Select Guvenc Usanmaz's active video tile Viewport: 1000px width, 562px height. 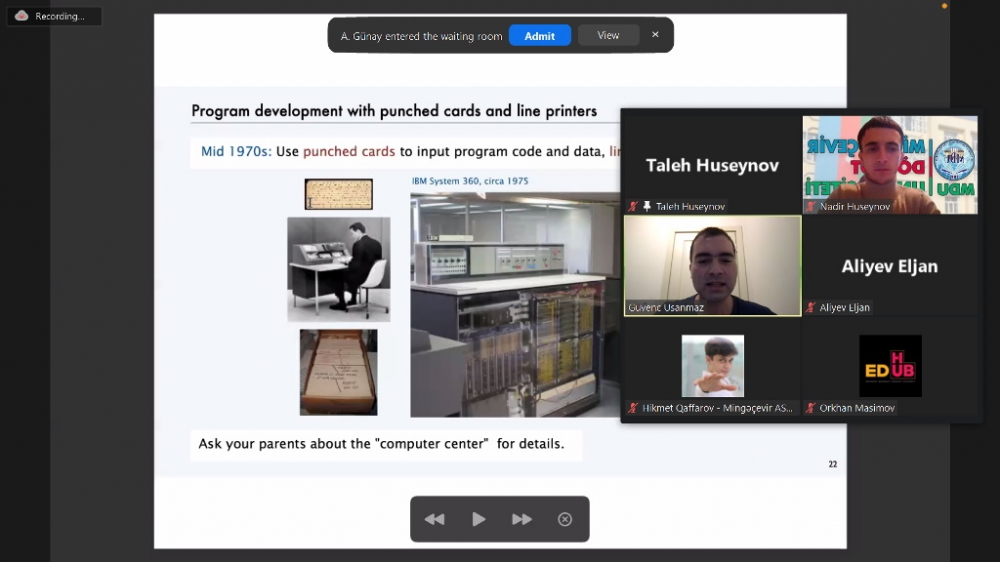pos(712,265)
